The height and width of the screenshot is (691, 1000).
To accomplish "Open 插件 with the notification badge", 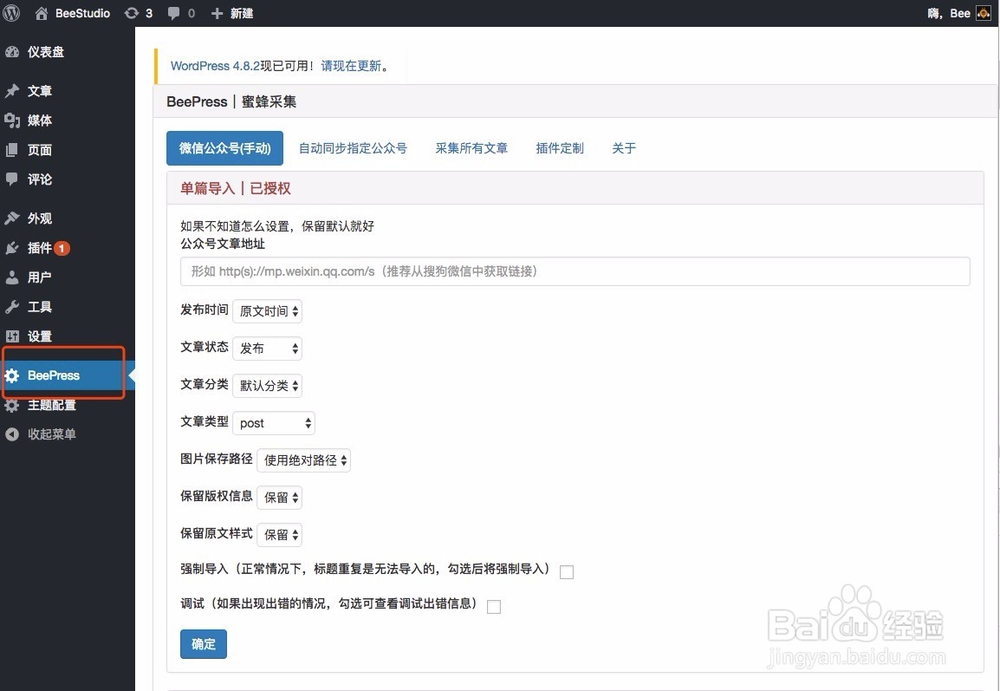I will 13,248.
